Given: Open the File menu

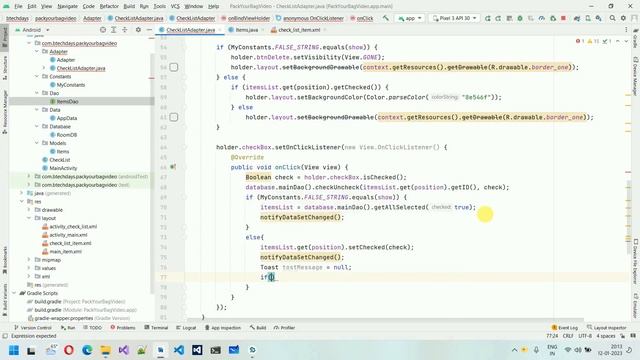Looking at the screenshot, I should (x=18, y=7).
